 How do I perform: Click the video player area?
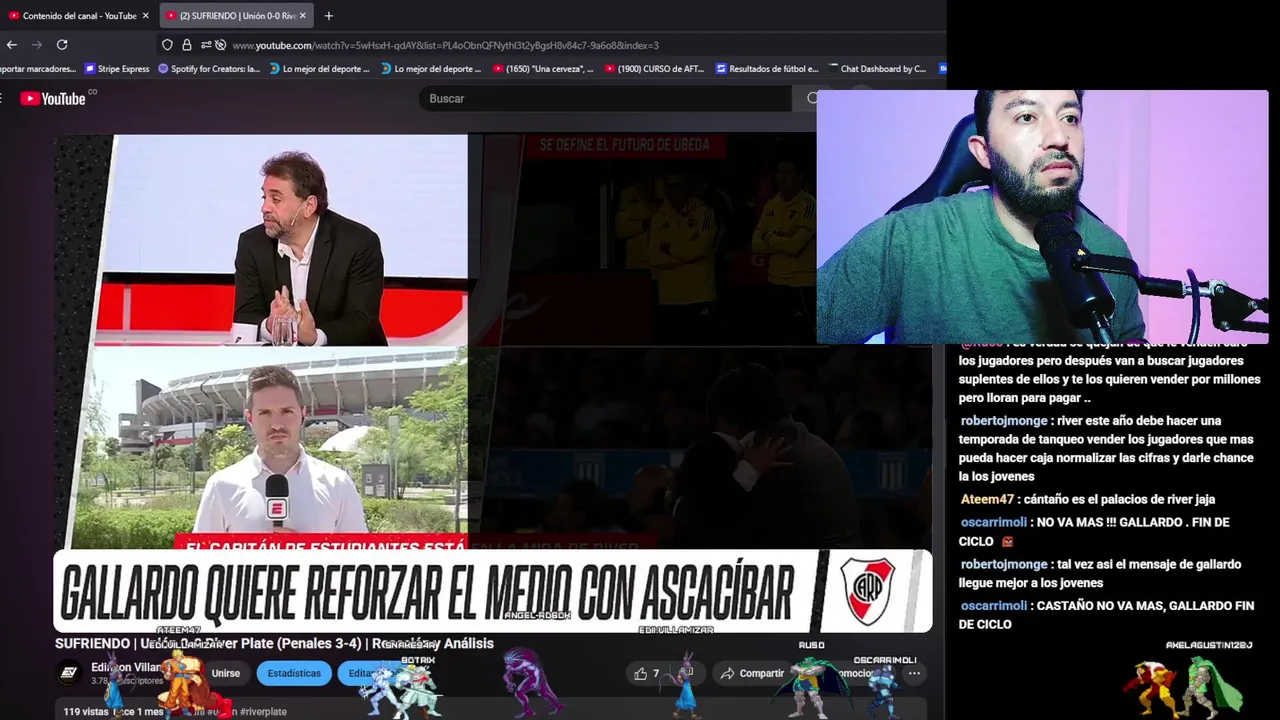[x=493, y=383]
